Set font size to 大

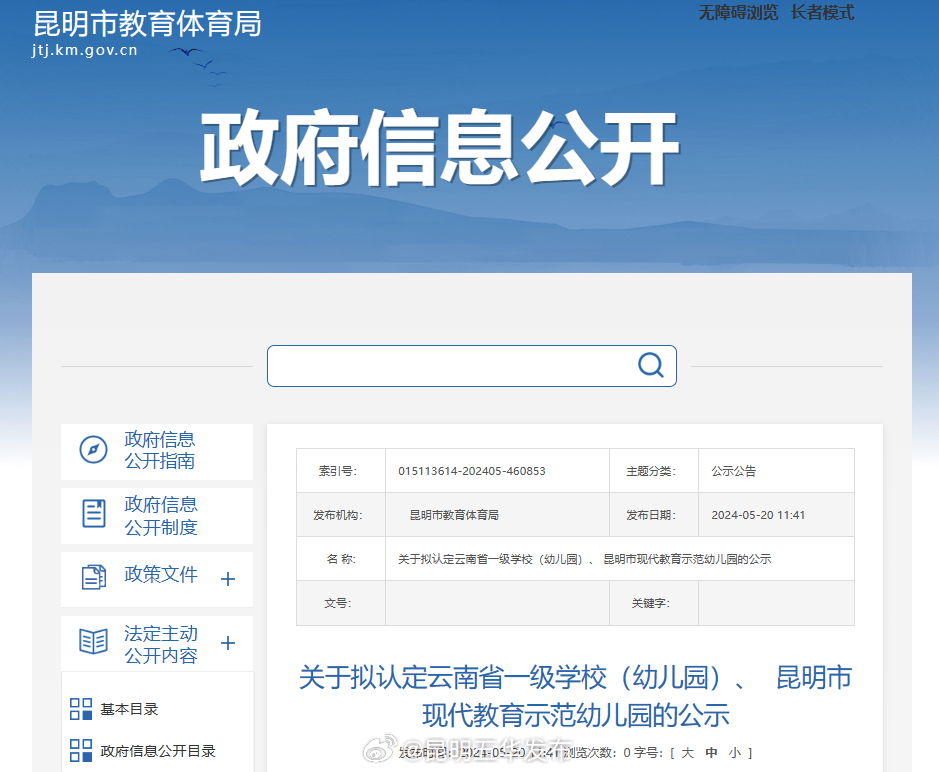point(685,752)
